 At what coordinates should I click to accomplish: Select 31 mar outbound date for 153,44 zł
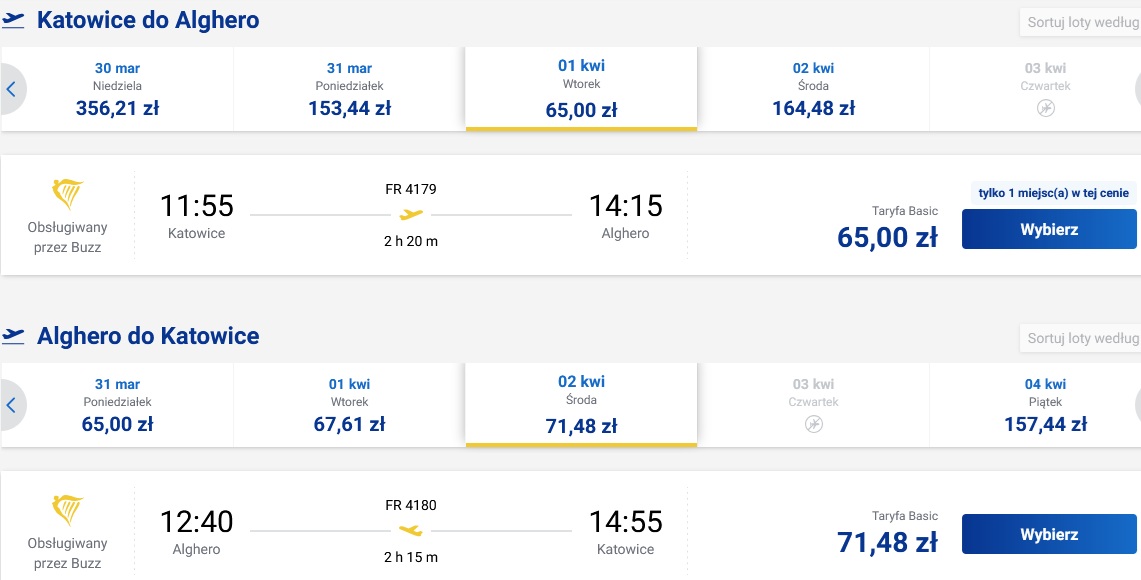[349, 90]
